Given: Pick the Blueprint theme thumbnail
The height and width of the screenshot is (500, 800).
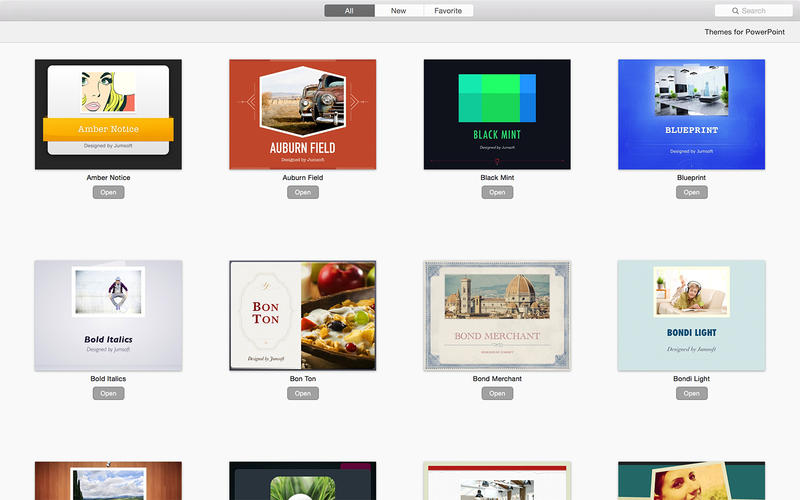Looking at the screenshot, I should 691,114.
